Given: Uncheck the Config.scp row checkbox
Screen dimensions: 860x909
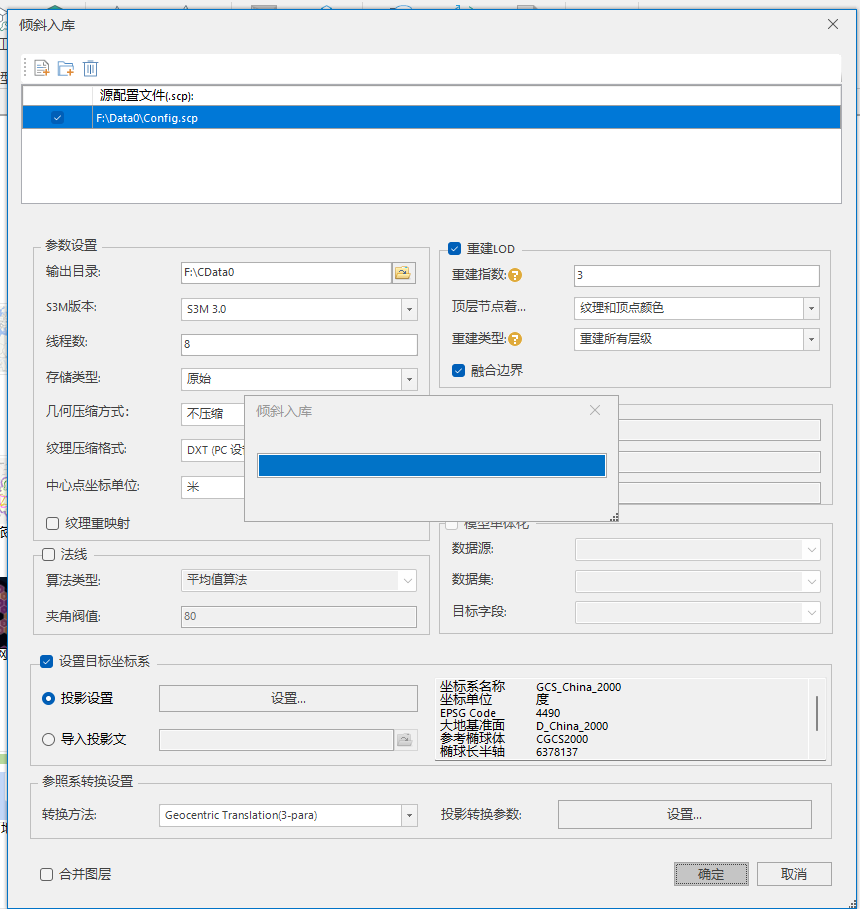Looking at the screenshot, I should click(x=57, y=118).
